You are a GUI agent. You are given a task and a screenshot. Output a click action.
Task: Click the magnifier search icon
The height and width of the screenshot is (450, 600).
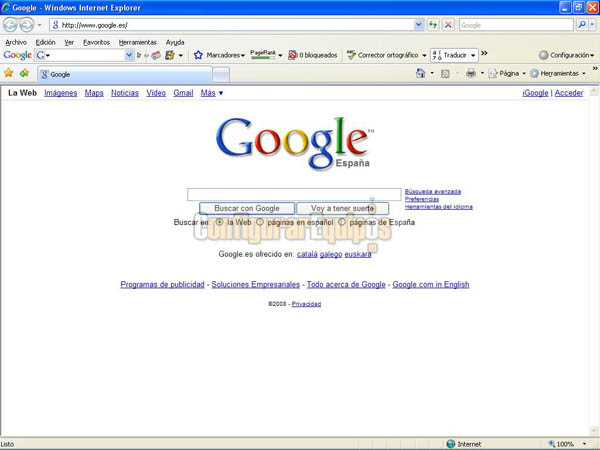coord(582,25)
